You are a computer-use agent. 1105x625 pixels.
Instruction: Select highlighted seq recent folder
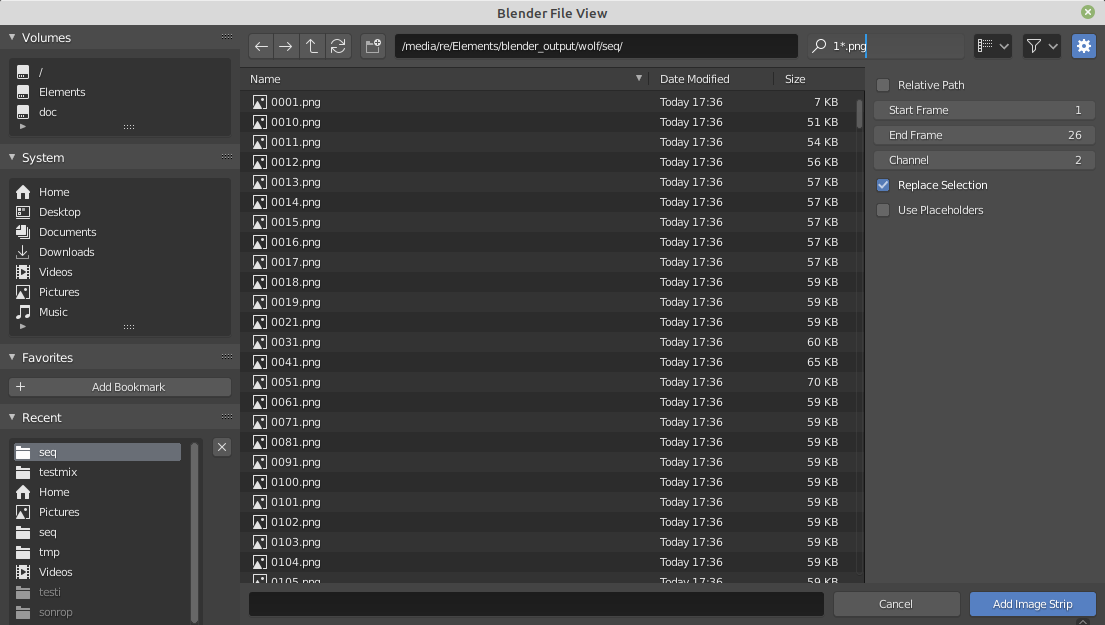pos(97,452)
